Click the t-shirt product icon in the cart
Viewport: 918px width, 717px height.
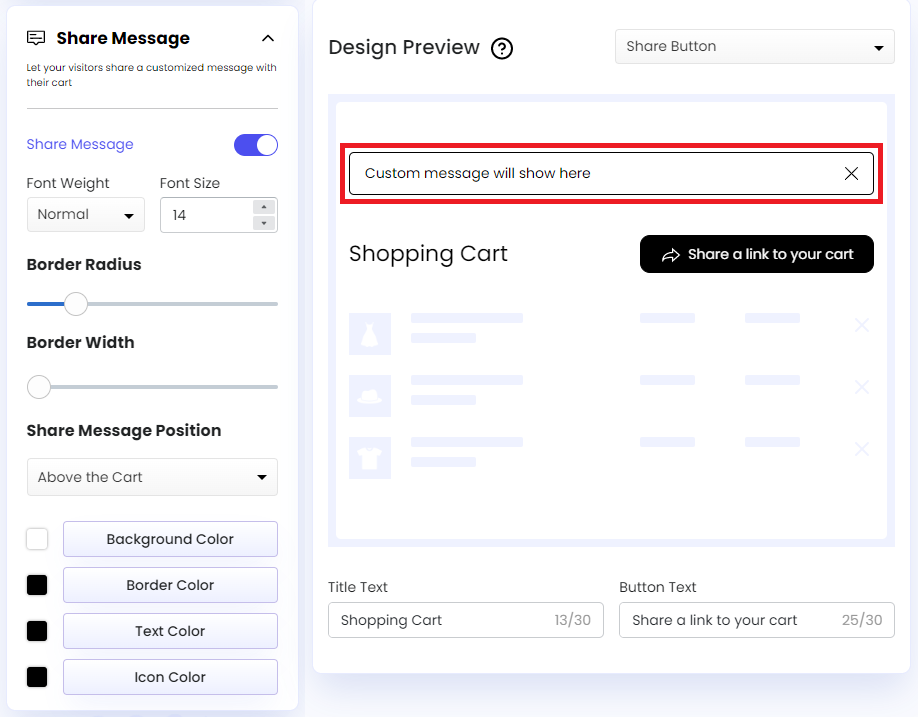click(x=370, y=457)
